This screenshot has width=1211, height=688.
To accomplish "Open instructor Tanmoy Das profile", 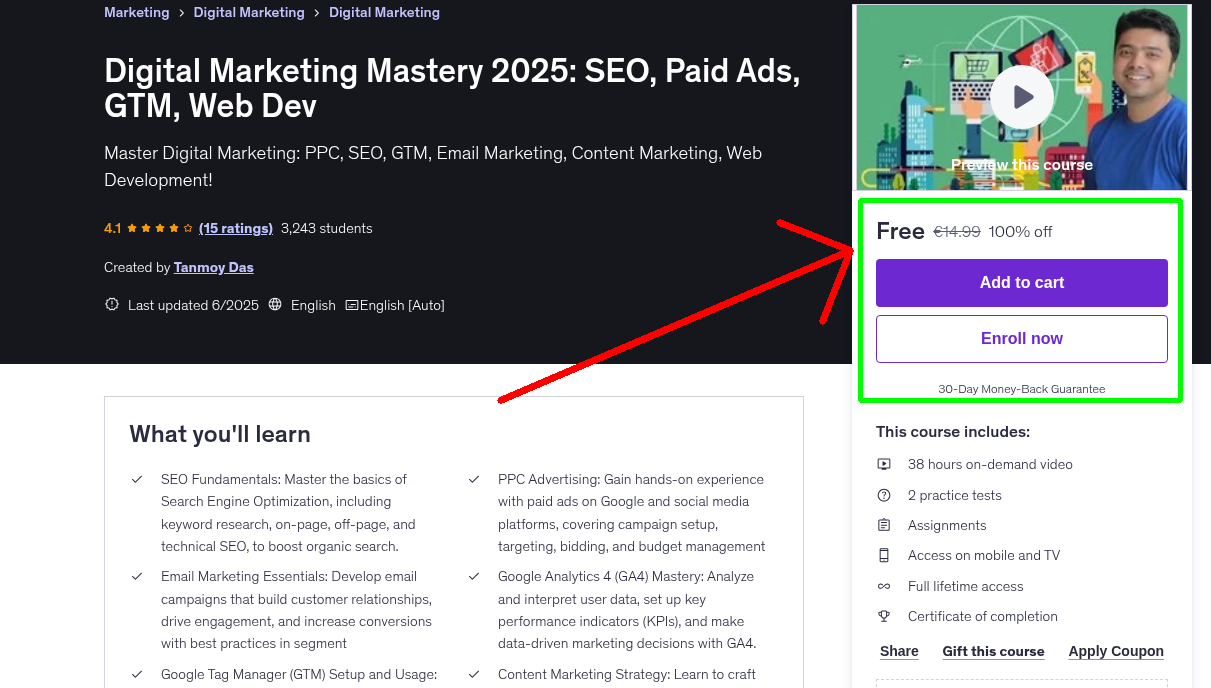I will pos(213,267).
